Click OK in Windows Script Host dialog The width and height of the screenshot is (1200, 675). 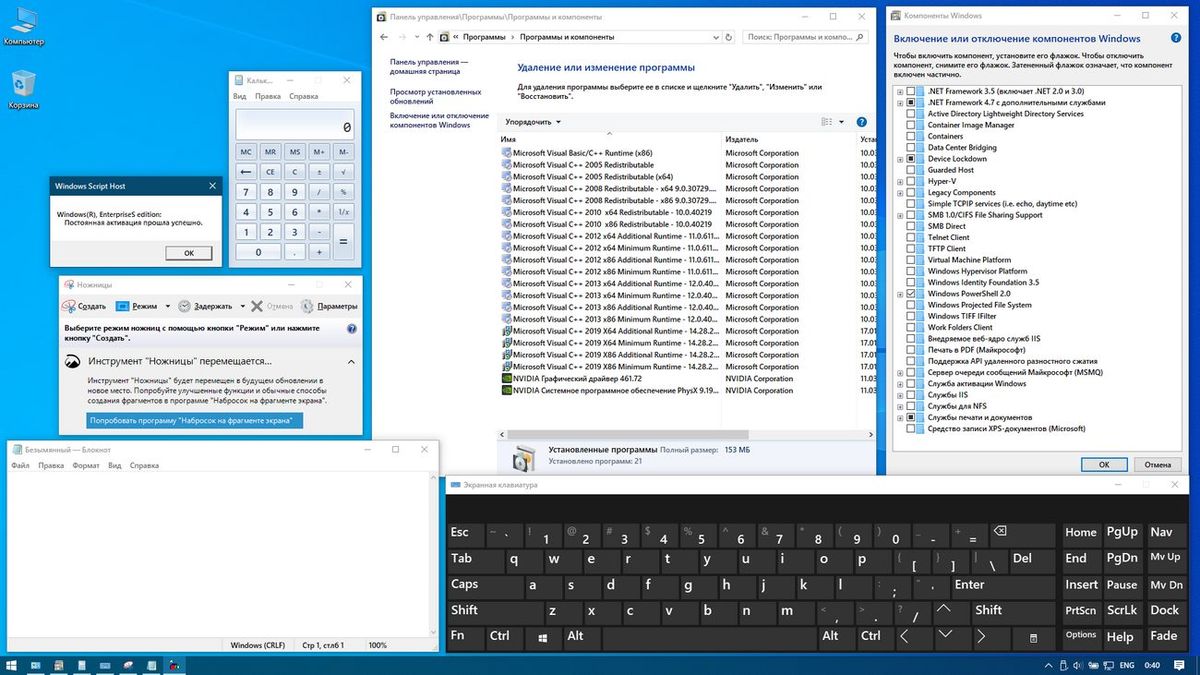pos(189,253)
